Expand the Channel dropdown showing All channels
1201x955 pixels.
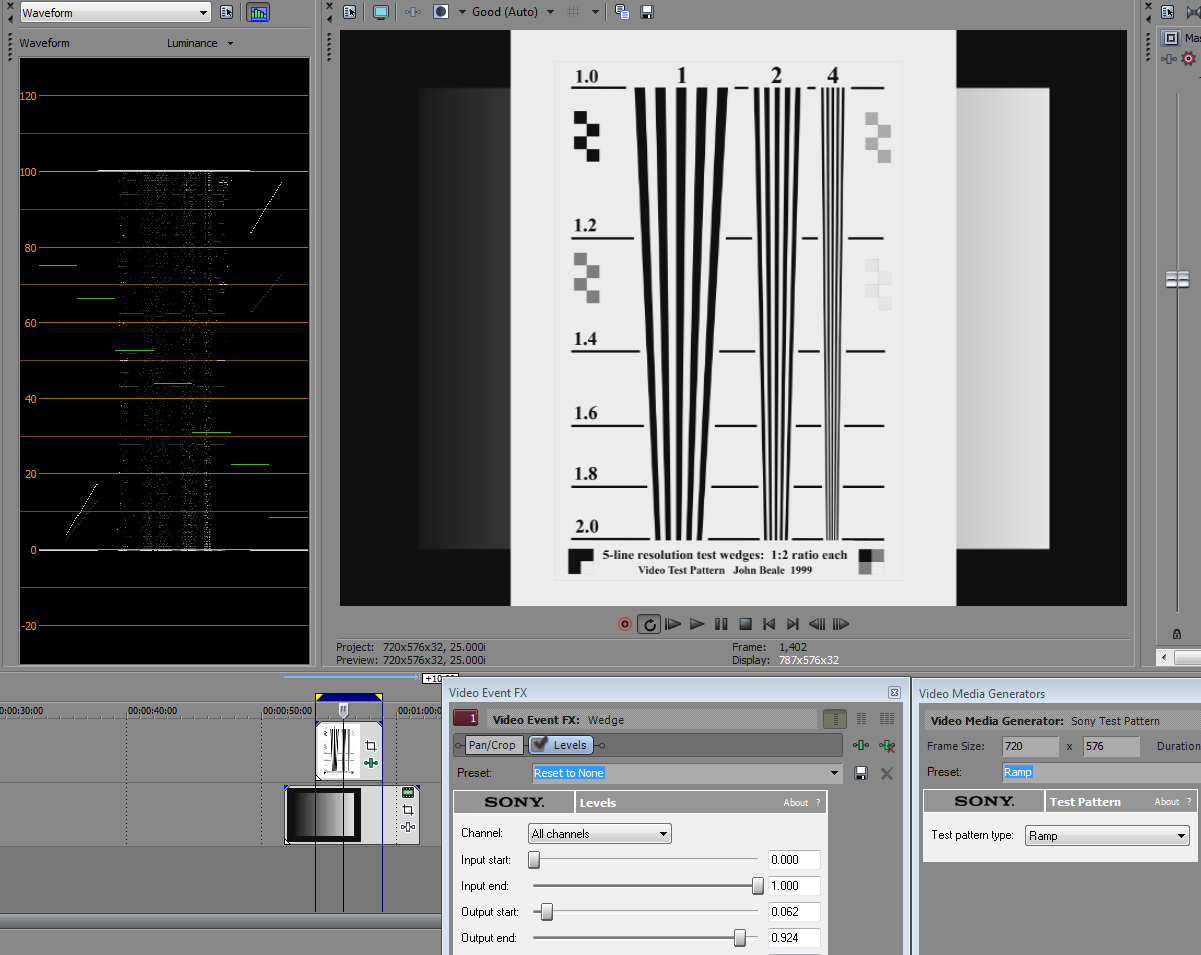click(599, 834)
